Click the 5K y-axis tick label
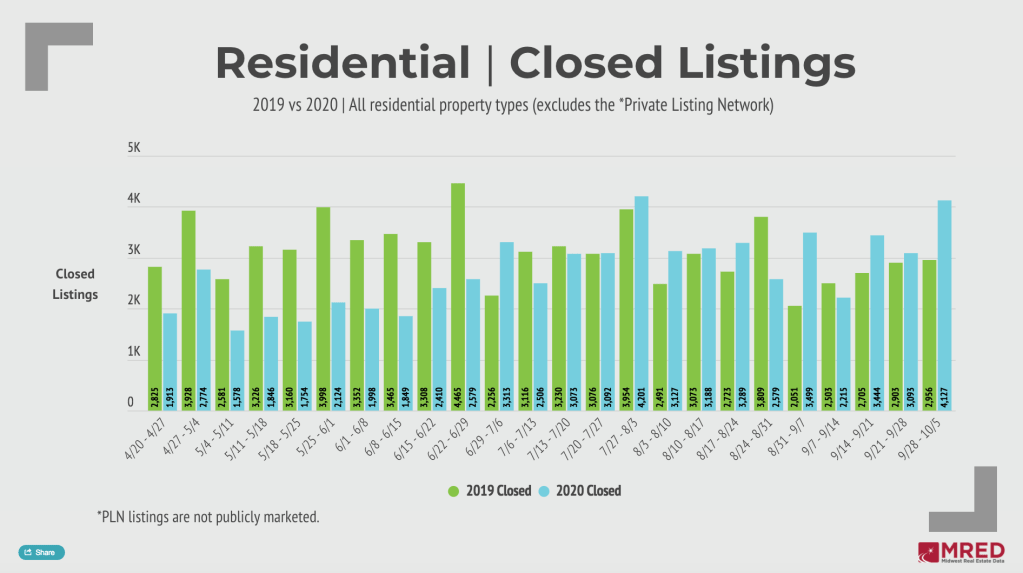This screenshot has width=1023, height=573. click(x=134, y=149)
